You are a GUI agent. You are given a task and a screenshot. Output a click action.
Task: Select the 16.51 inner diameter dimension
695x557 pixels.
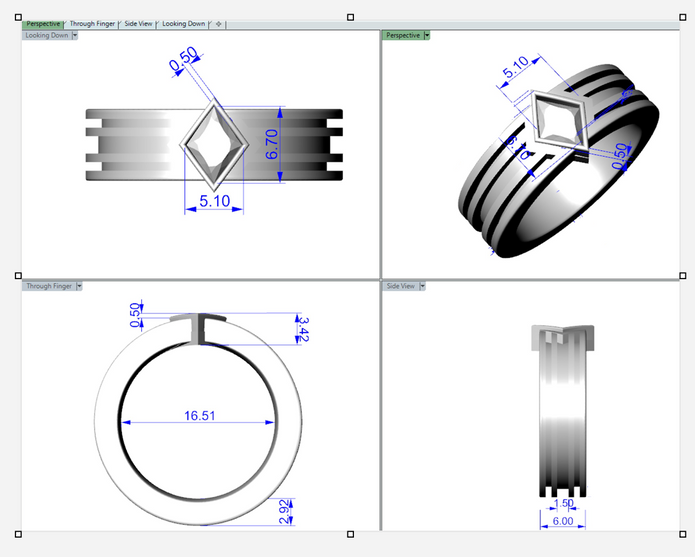click(x=199, y=416)
